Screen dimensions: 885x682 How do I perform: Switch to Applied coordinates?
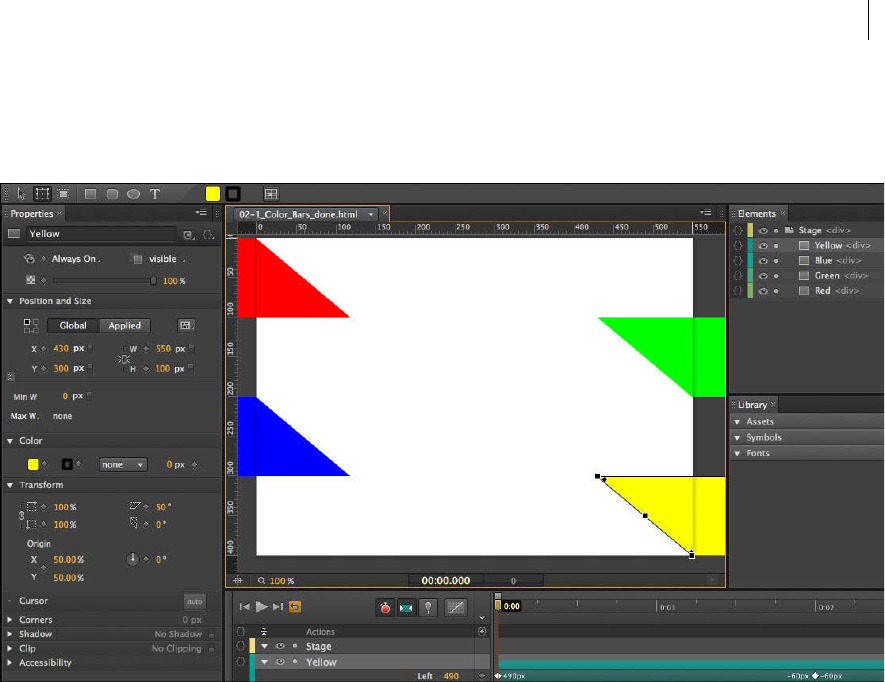pos(125,325)
